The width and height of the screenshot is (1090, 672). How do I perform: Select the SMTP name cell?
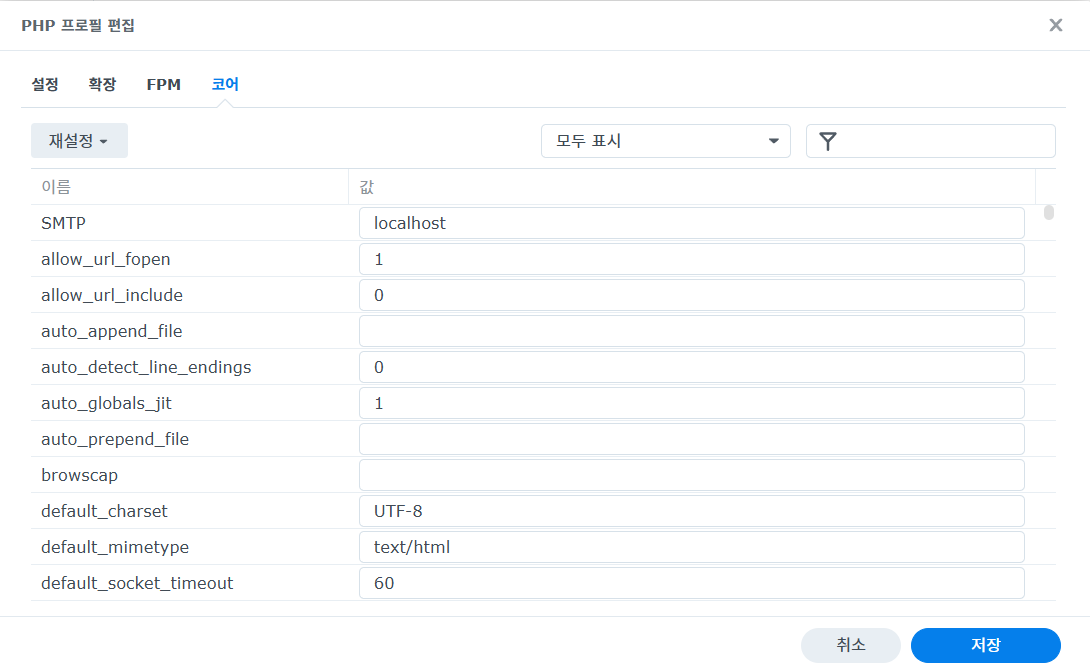(x=189, y=223)
